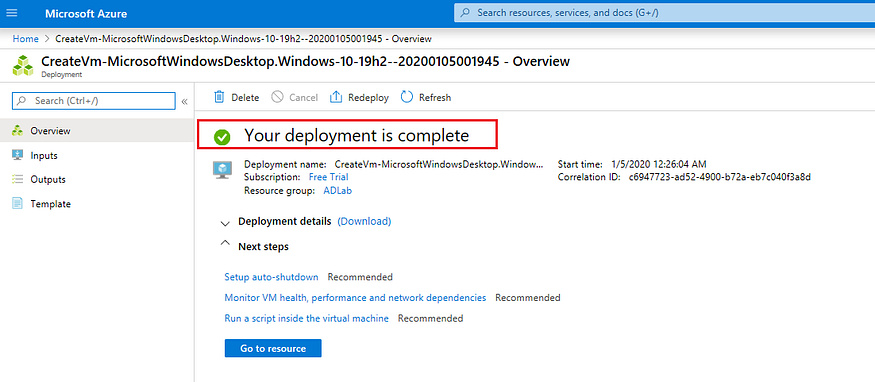875x382 pixels.
Task: Click the Go to resource button
Action: 273,349
